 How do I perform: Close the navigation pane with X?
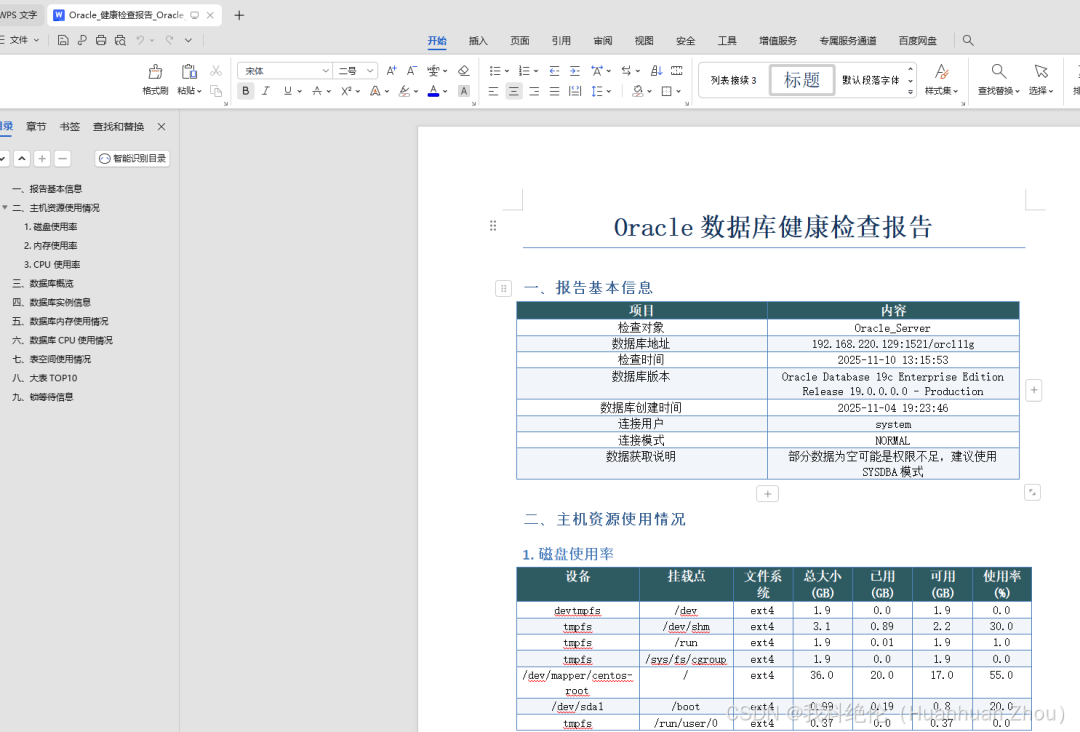161,127
